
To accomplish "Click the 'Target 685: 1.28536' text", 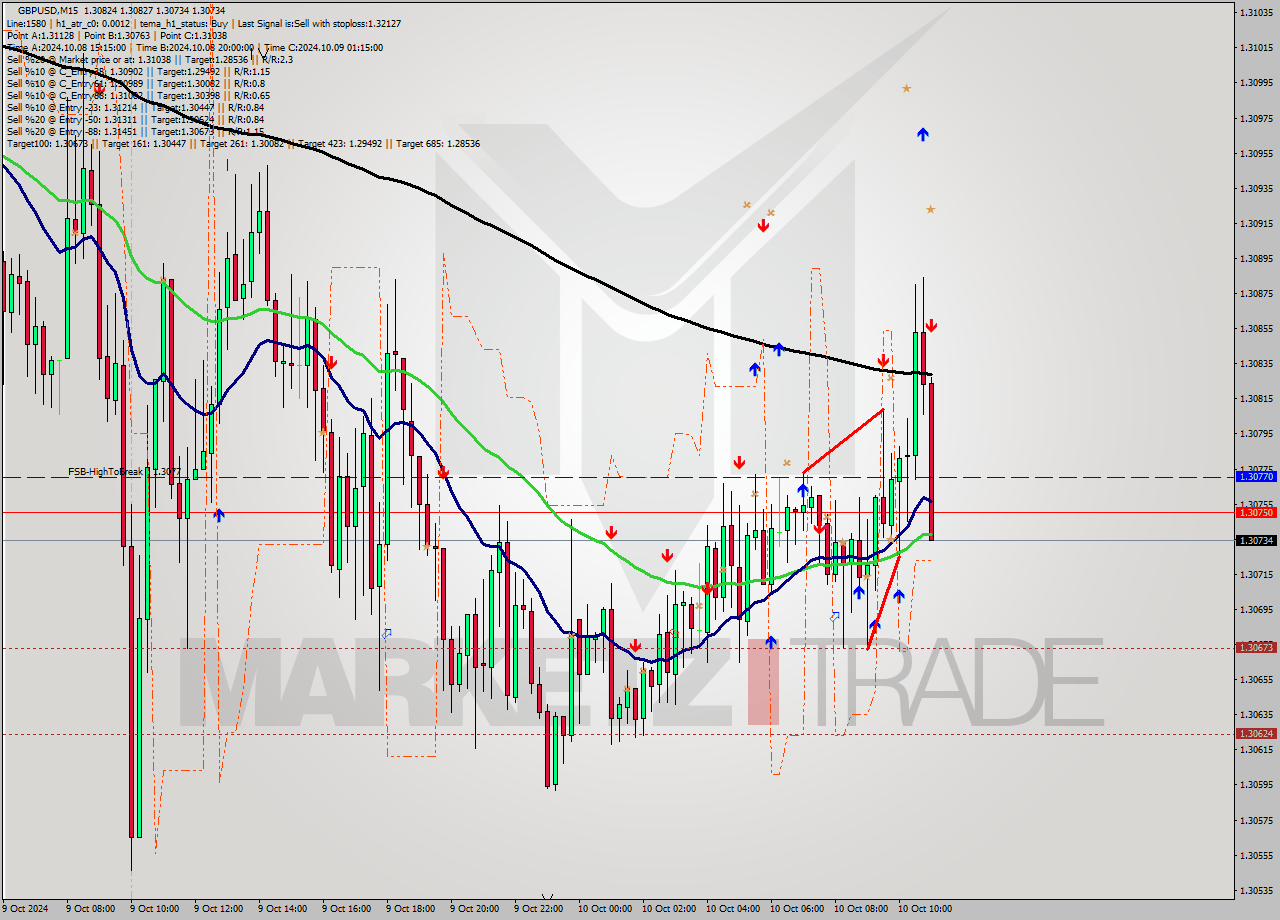I will [x=438, y=143].
